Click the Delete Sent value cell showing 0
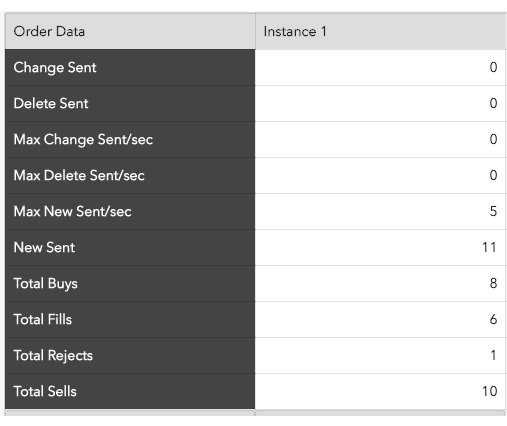Viewport: 507px width, 426px height. click(x=381, y=104)
